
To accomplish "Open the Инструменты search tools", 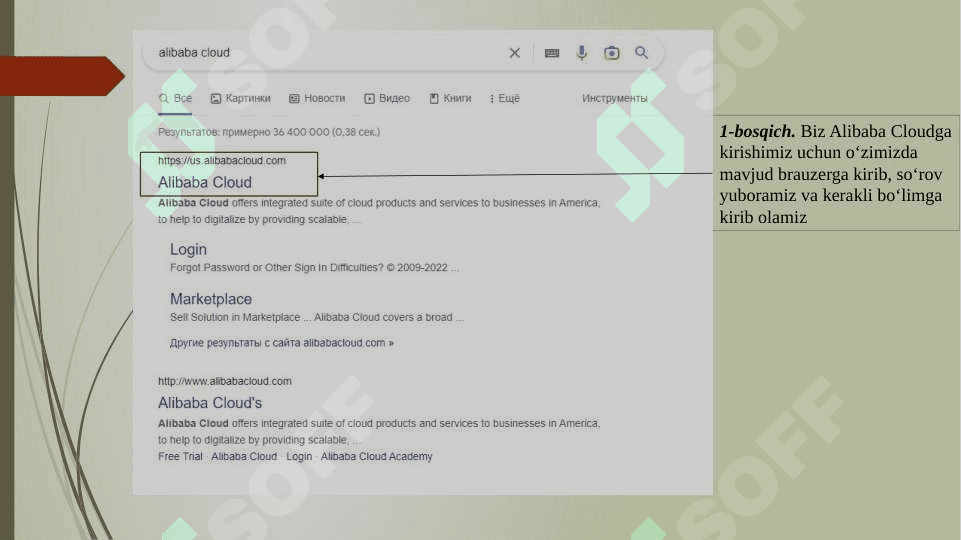I will click(614, 99).
